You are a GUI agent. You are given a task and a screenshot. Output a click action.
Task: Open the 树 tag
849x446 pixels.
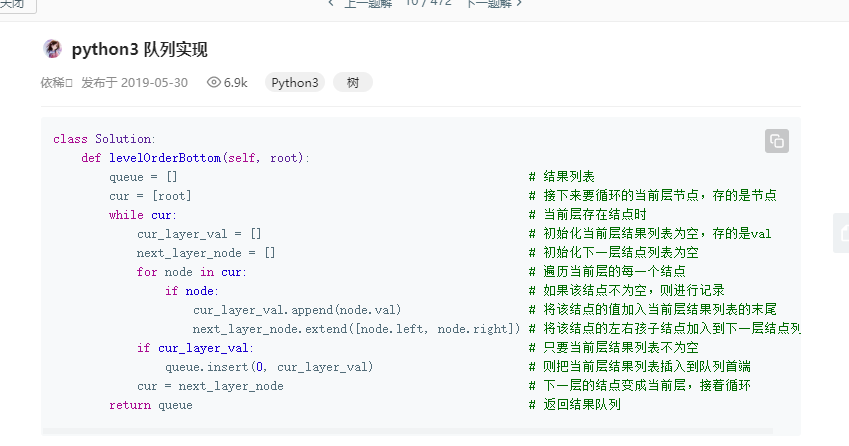pyautogui.click(x=353, y=83)
